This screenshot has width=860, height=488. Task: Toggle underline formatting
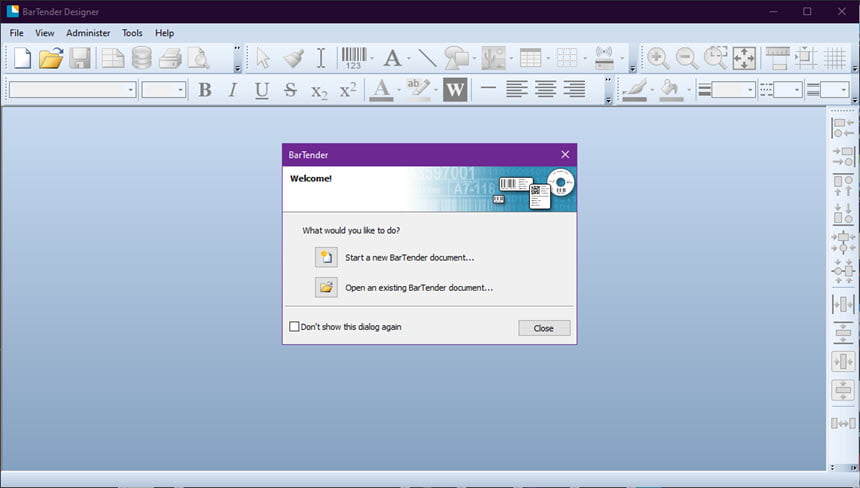[262, 90]
